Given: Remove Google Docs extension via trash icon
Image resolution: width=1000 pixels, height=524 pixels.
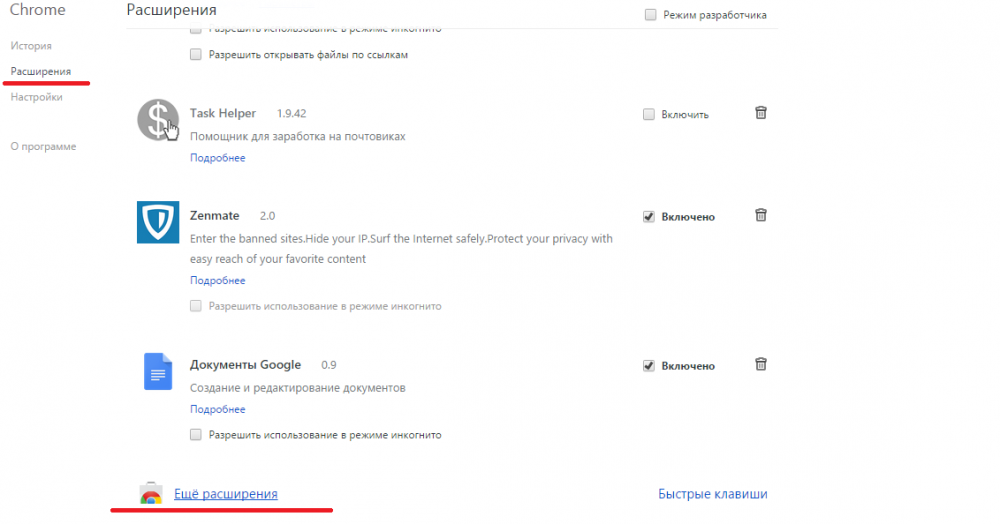Looking at the screenshot, I should click(x=761, y=365).
